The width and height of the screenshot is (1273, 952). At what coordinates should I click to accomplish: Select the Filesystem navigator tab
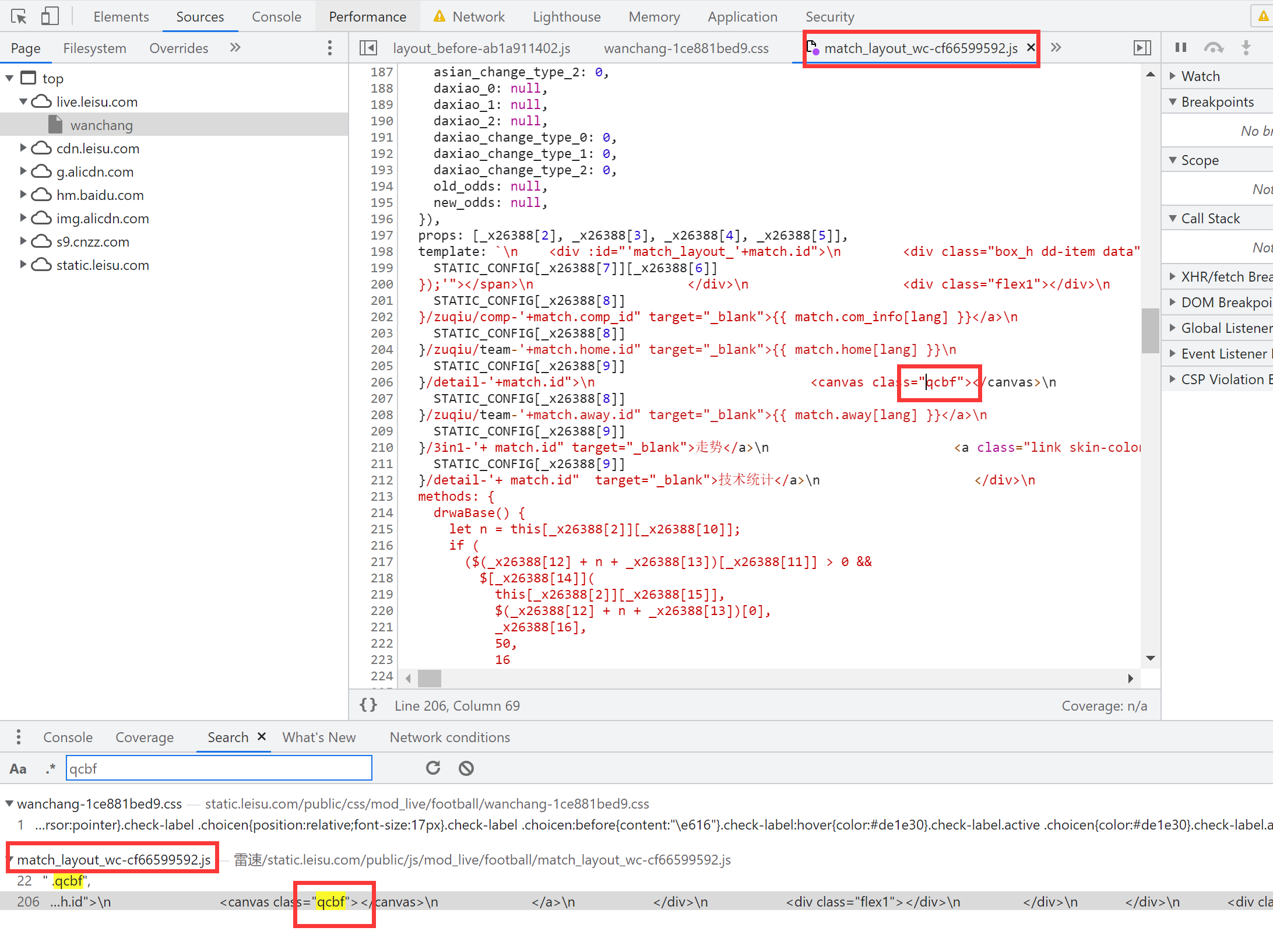point(94,48)
